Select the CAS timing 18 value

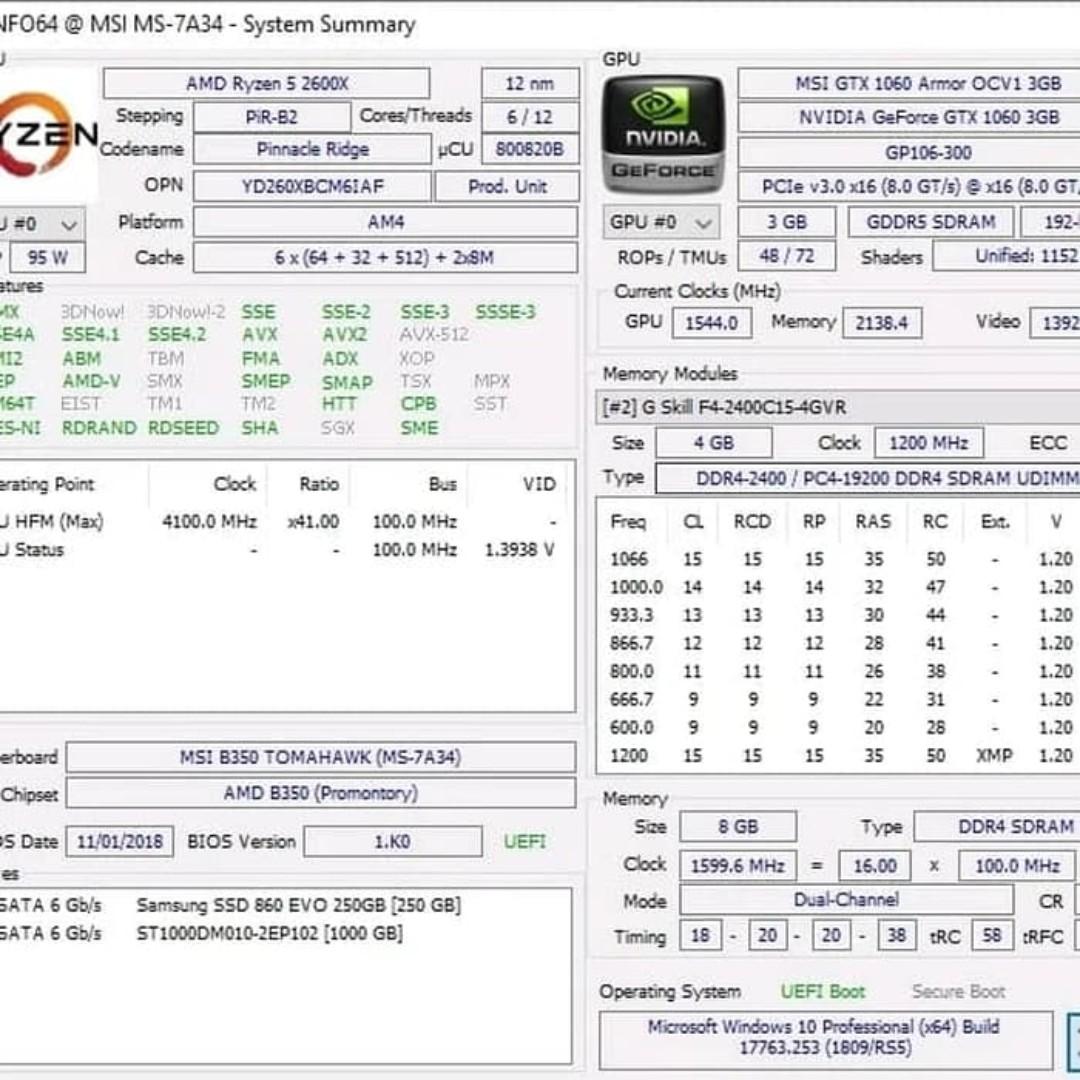point(700,935)
